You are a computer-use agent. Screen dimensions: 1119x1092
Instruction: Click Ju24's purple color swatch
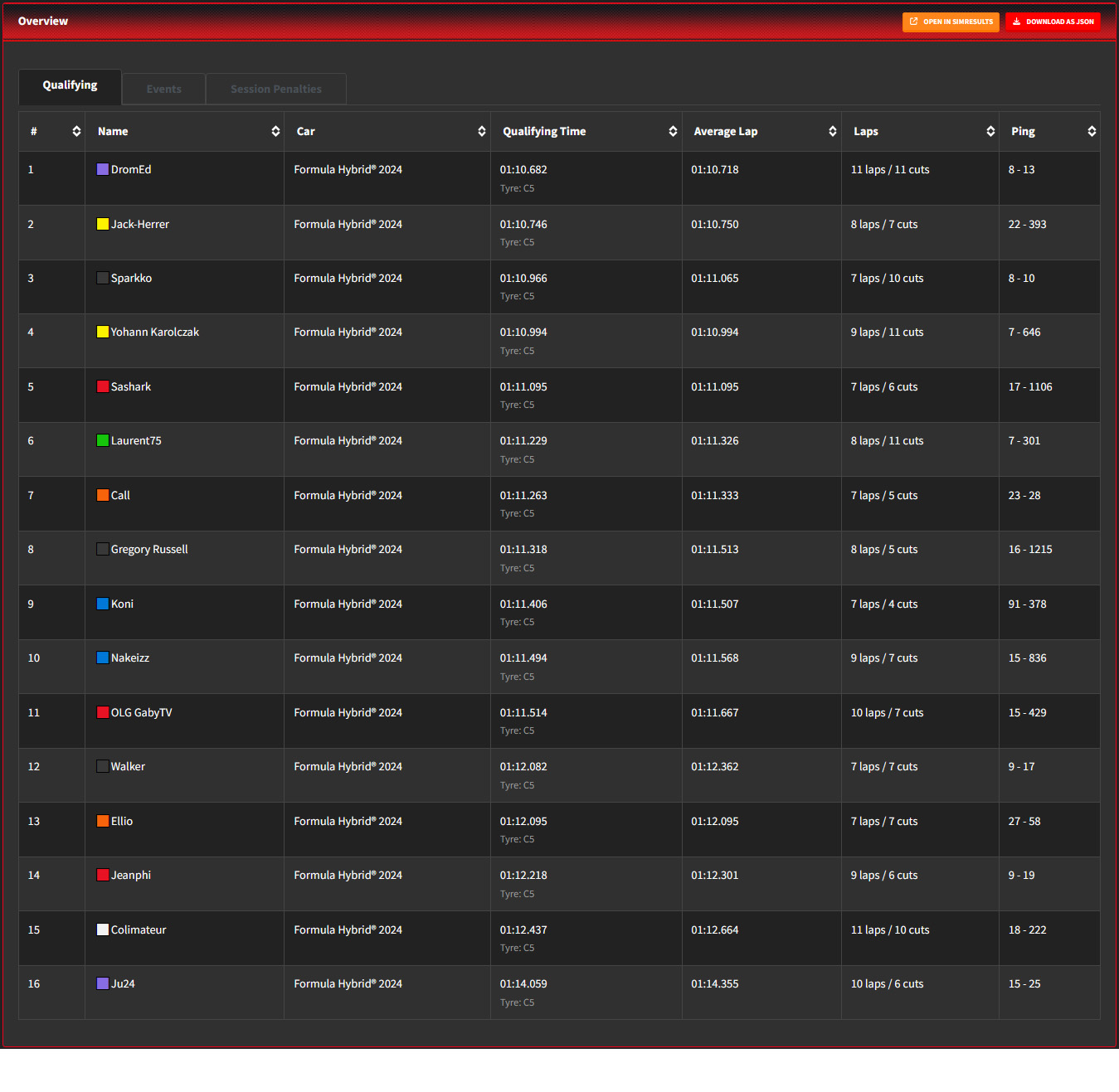coord(103,983)
